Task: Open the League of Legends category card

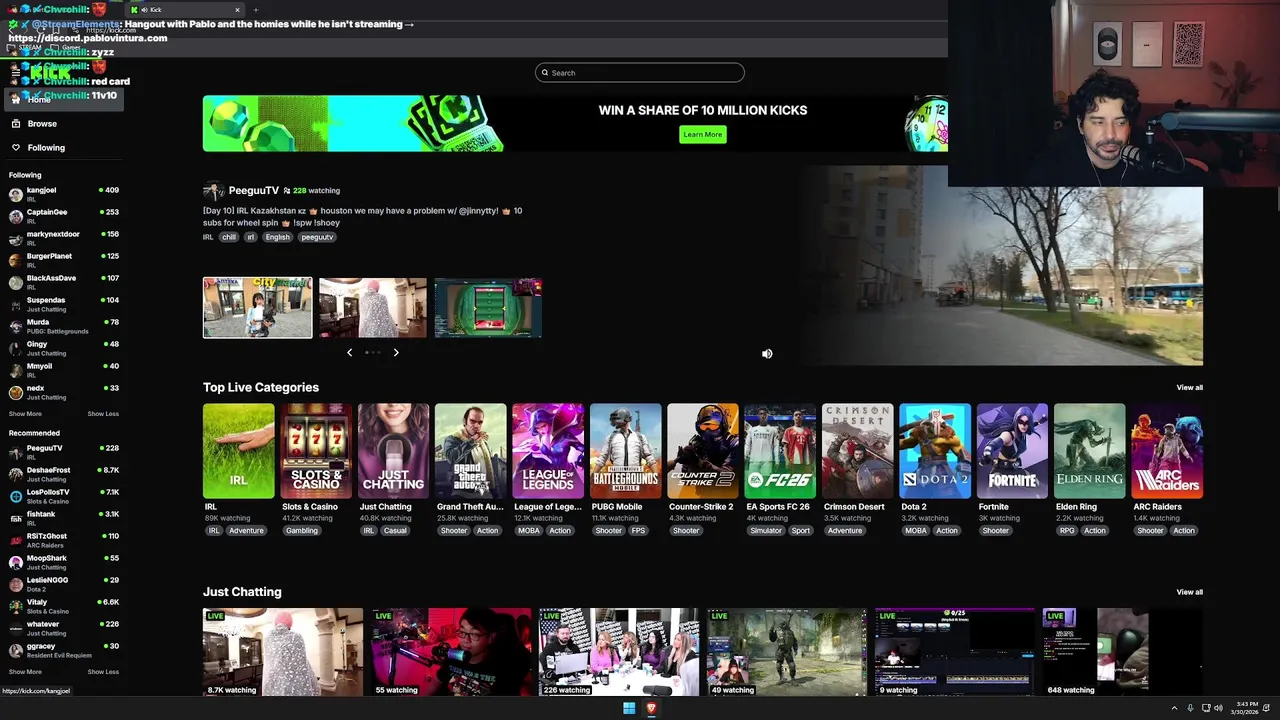Action: click(548, 451)
